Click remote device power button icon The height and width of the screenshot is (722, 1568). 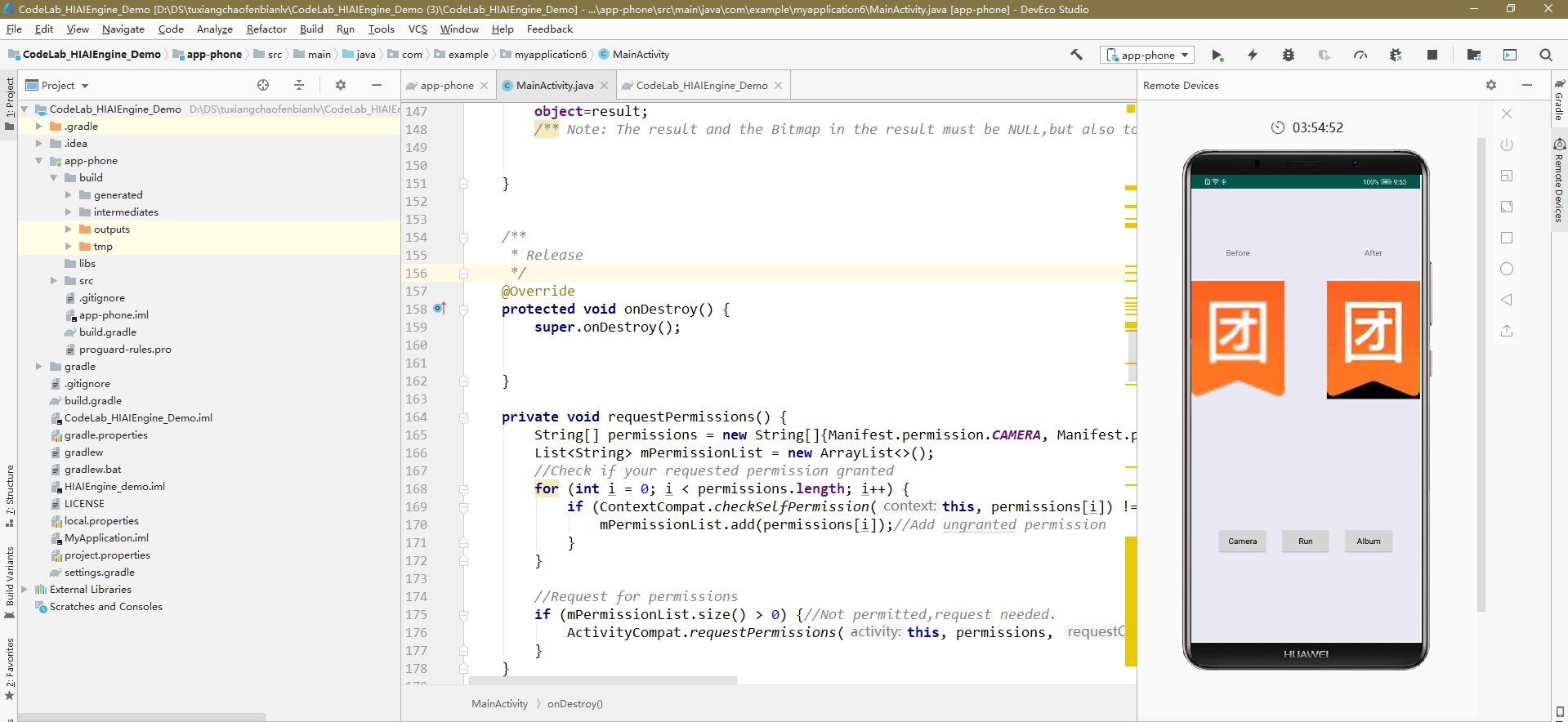coord(1507,145)
